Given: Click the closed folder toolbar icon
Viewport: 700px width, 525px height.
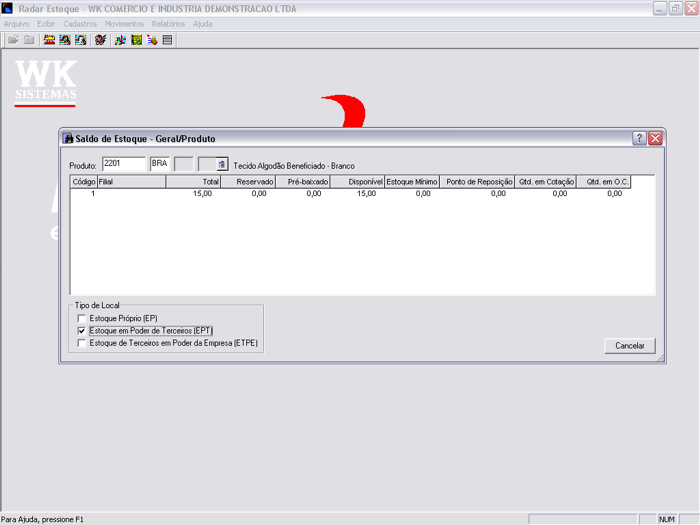Looking at the screenshot, I should (29, 40).
